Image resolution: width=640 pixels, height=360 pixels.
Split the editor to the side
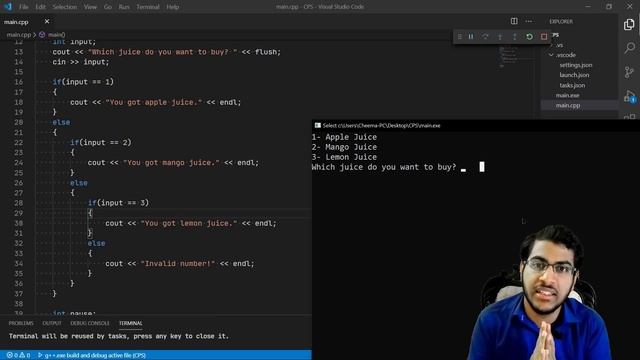514,21
